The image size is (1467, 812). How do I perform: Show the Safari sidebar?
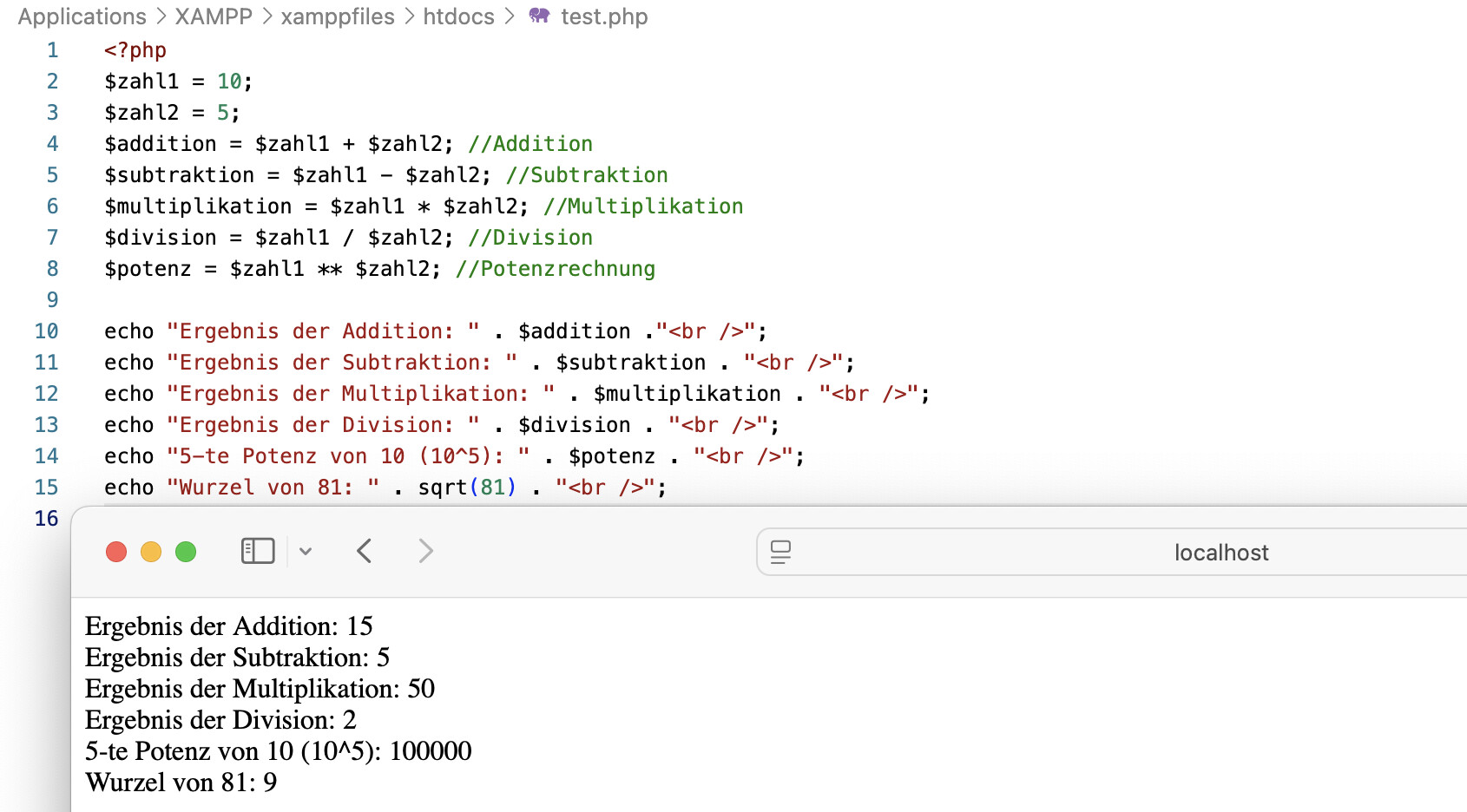pyautogui.click(x=257, y=551)
